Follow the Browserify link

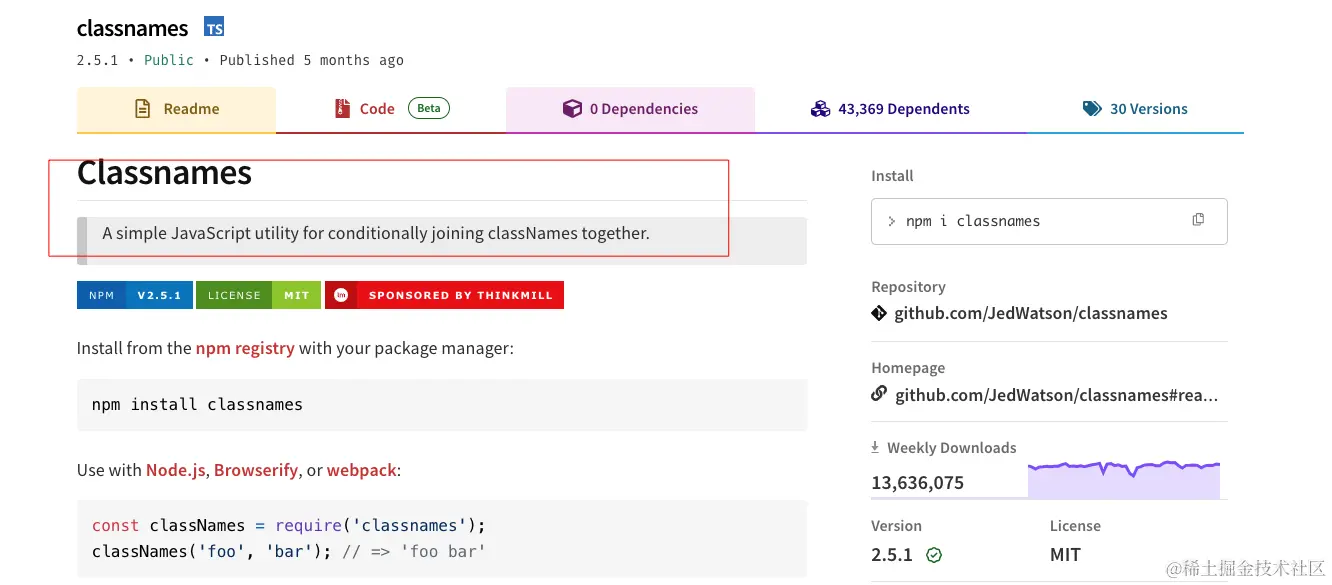coord(255,470)
